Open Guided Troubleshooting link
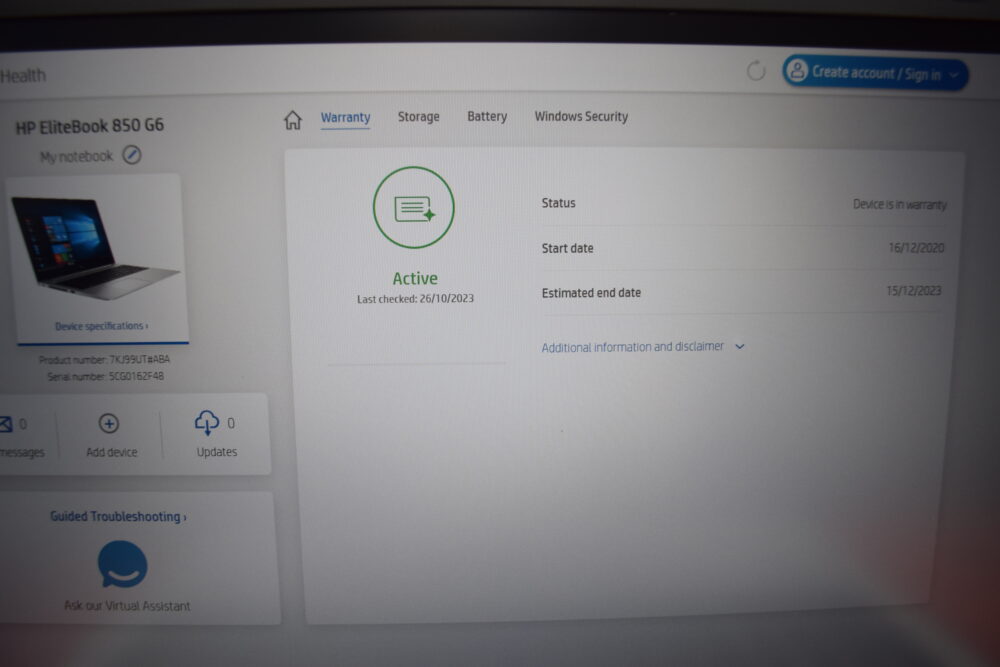Viewport: 1000px width, 667px height. (118, 517)
